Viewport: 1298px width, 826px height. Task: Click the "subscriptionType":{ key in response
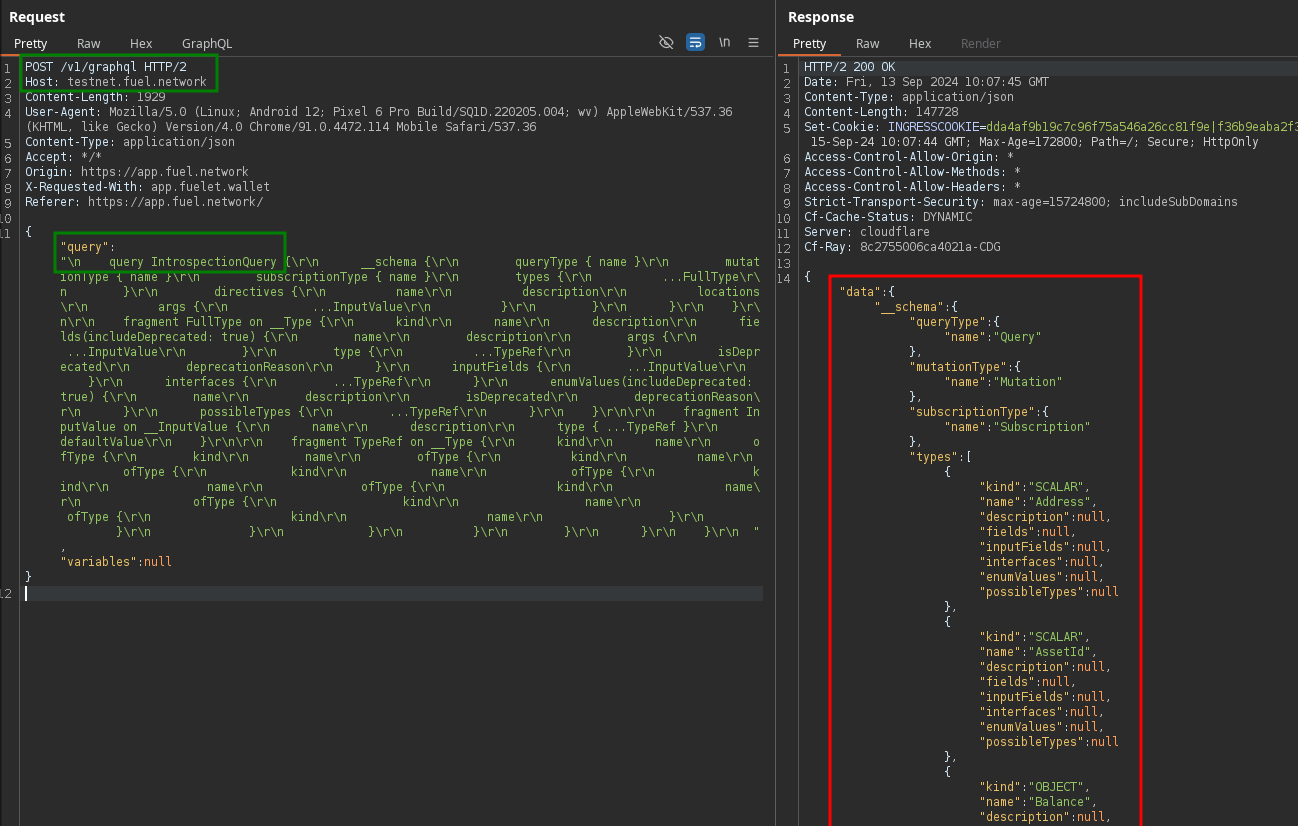click(979, 412)
